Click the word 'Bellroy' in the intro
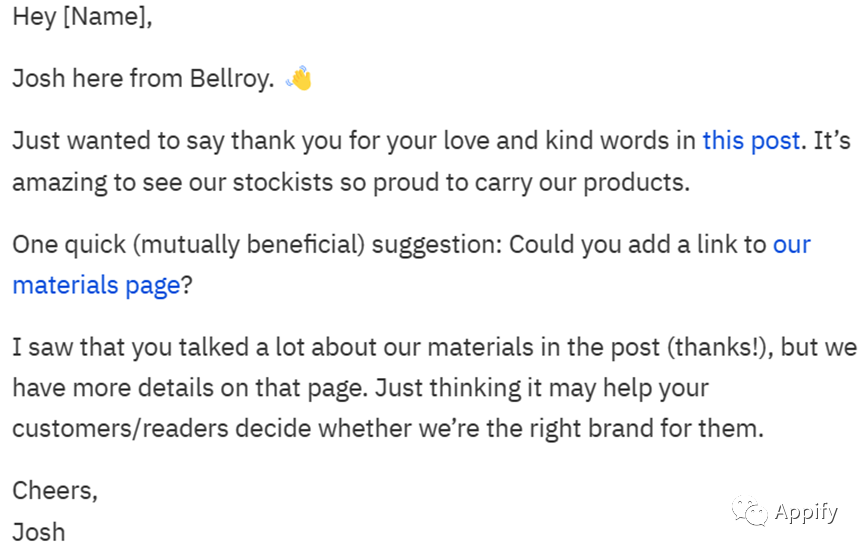Image resolution: width=865 pixels, height=551 pixels. point(229,78)
